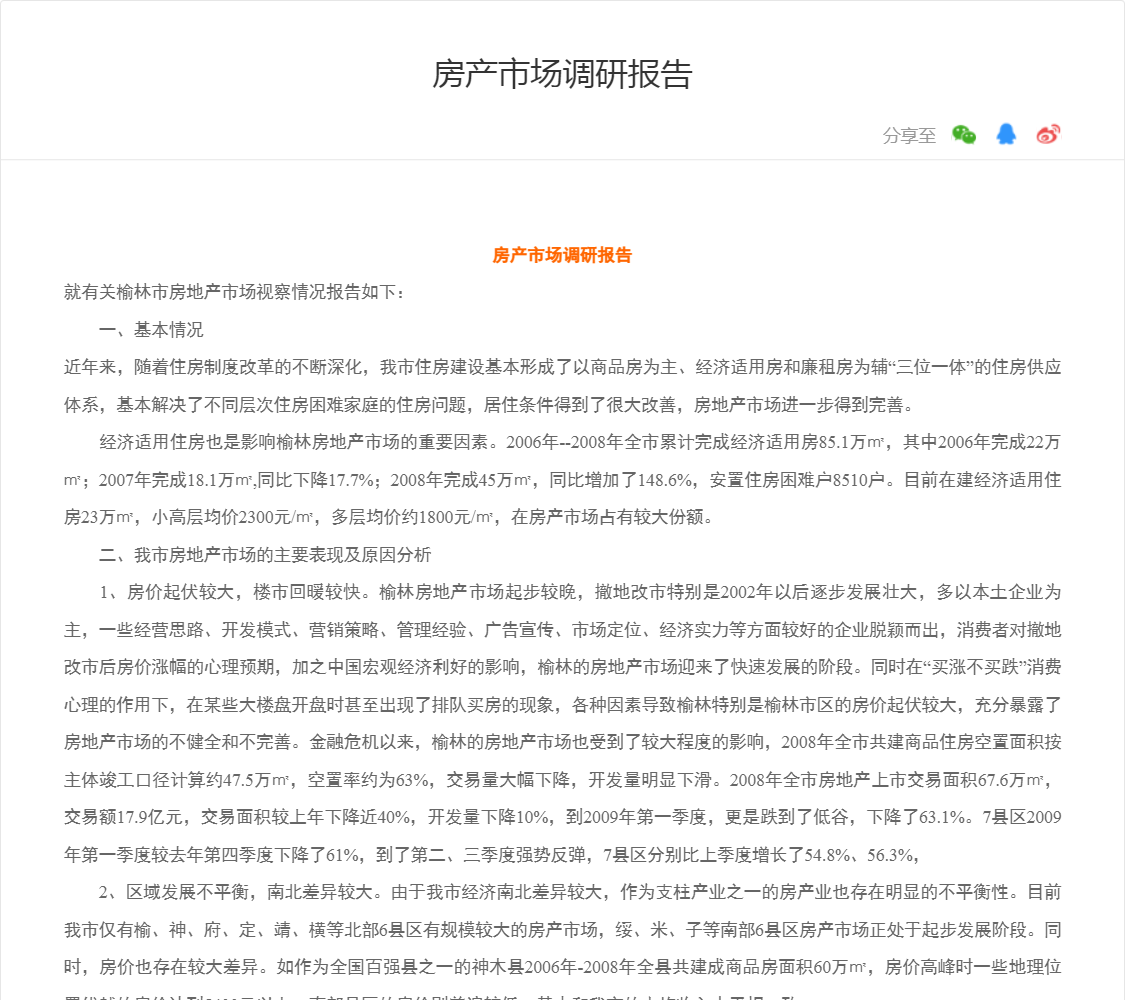Share the report to WeChat
Image resolution: width=1125 pixels, height=1000 pixels.
(x=963, y=135)
